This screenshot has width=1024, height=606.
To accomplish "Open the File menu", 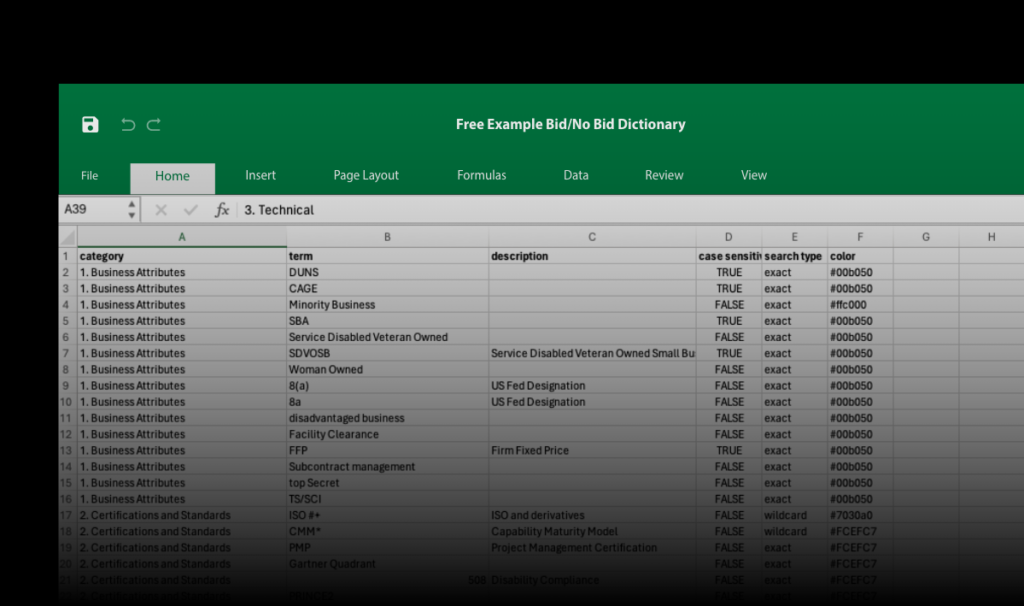I will pos(89,175).
